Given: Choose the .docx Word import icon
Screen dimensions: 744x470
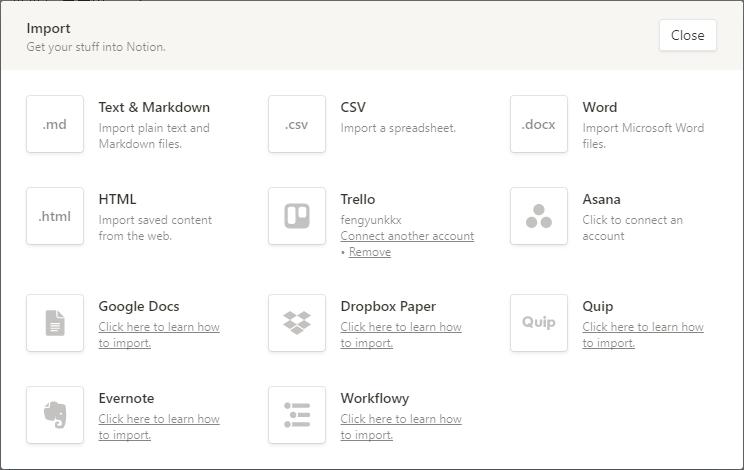Looking at the screenshot, I should [x=539, y=124].
